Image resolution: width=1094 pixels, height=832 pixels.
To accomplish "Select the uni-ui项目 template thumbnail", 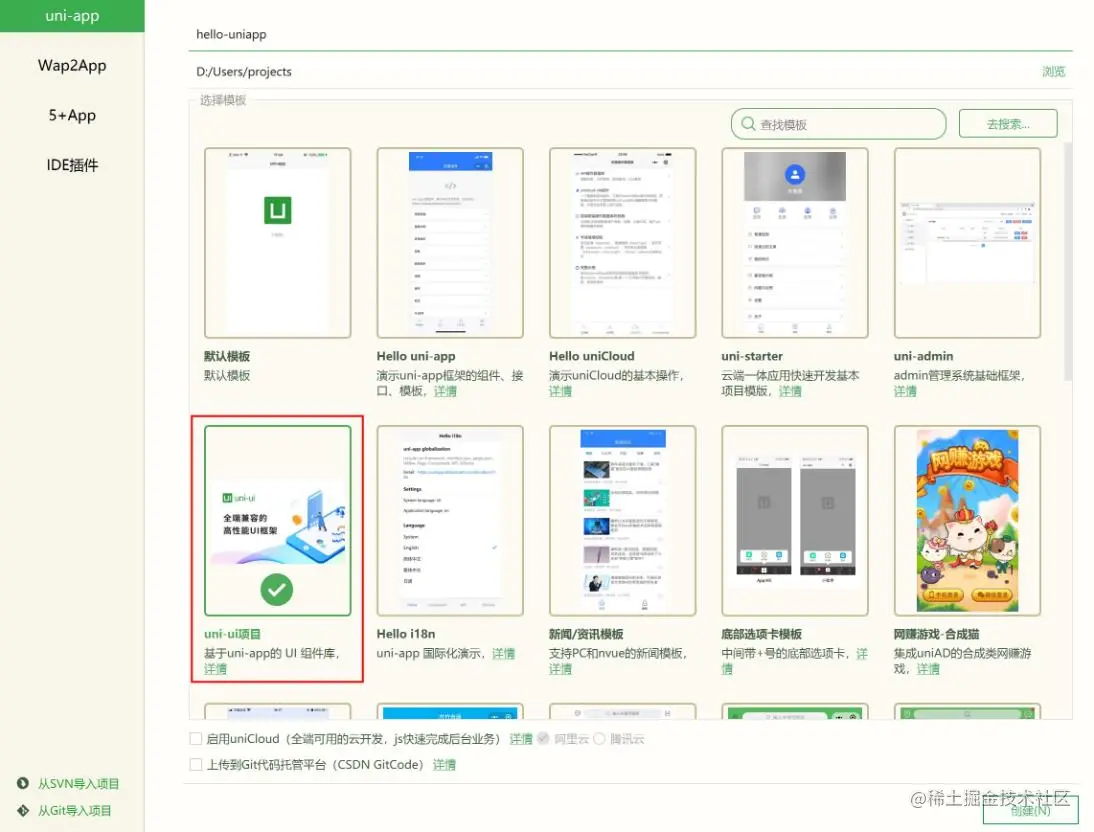I will [277, 520].
